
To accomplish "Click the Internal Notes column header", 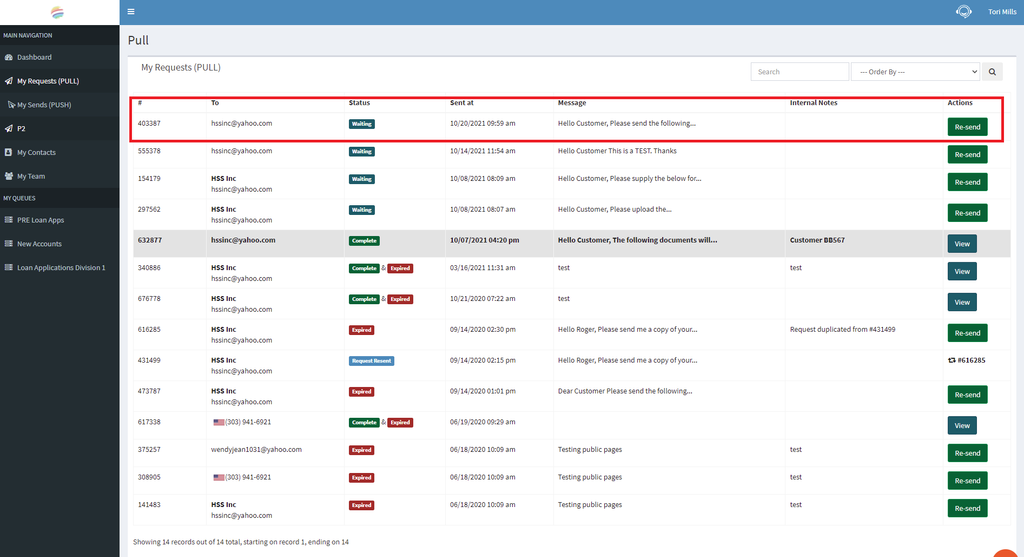I will (x=813, y=103).
